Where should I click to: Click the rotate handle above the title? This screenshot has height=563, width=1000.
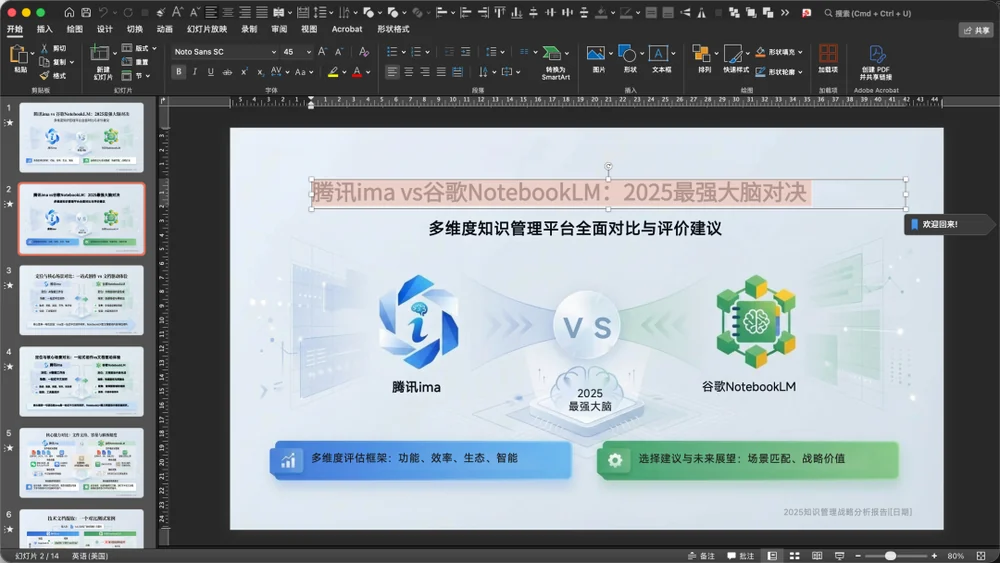(x=608, y=166)
